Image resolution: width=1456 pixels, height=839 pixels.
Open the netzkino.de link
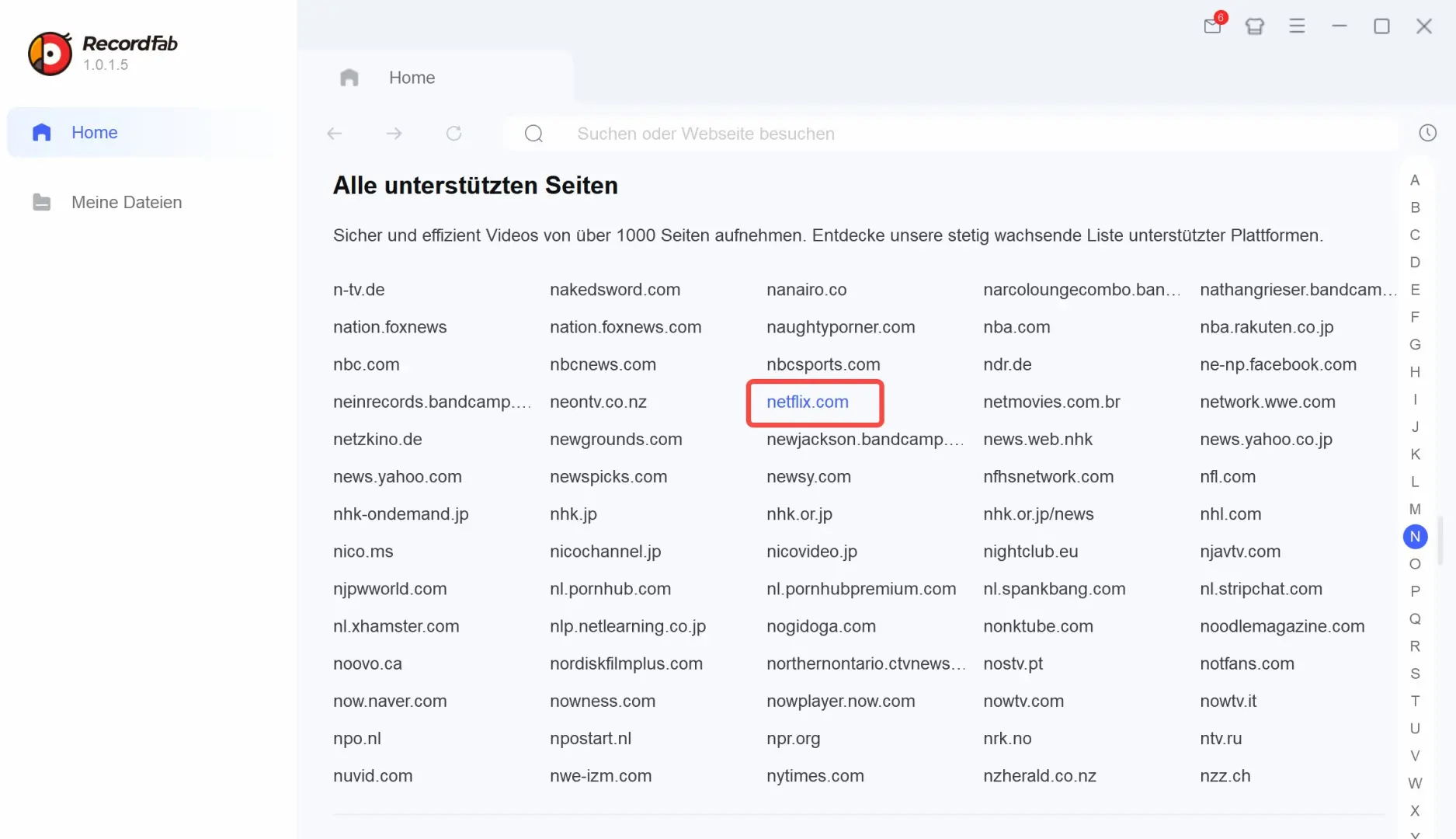coord(377,439)
